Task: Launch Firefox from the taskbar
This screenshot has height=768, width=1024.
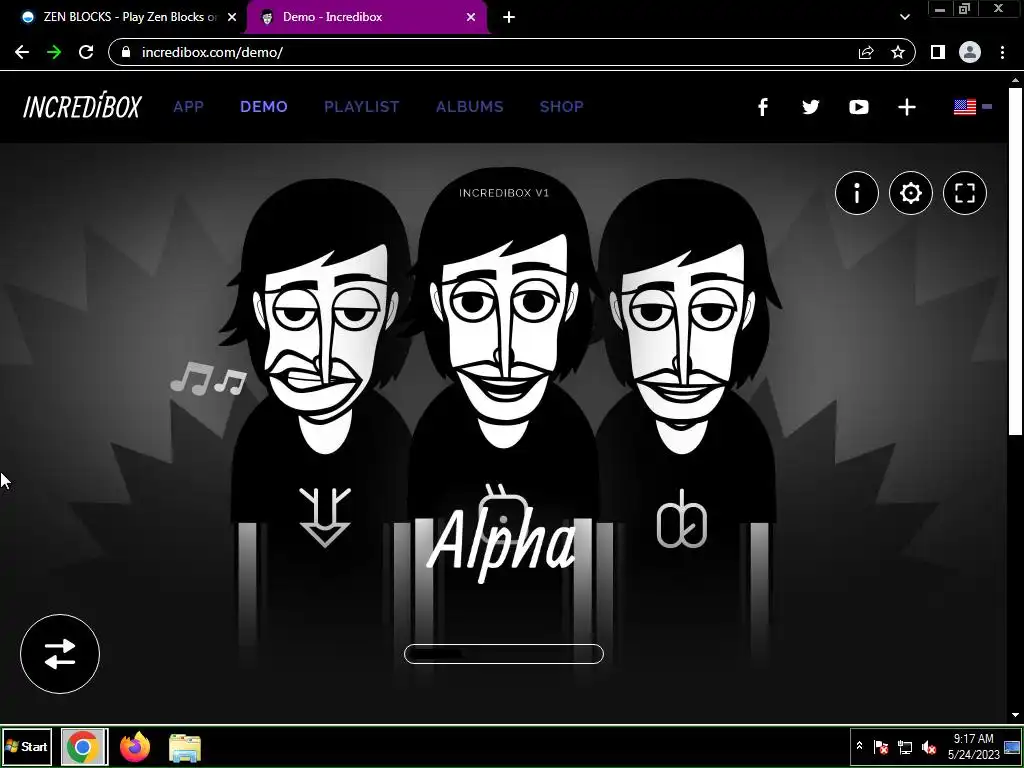Action: (135, 747)
